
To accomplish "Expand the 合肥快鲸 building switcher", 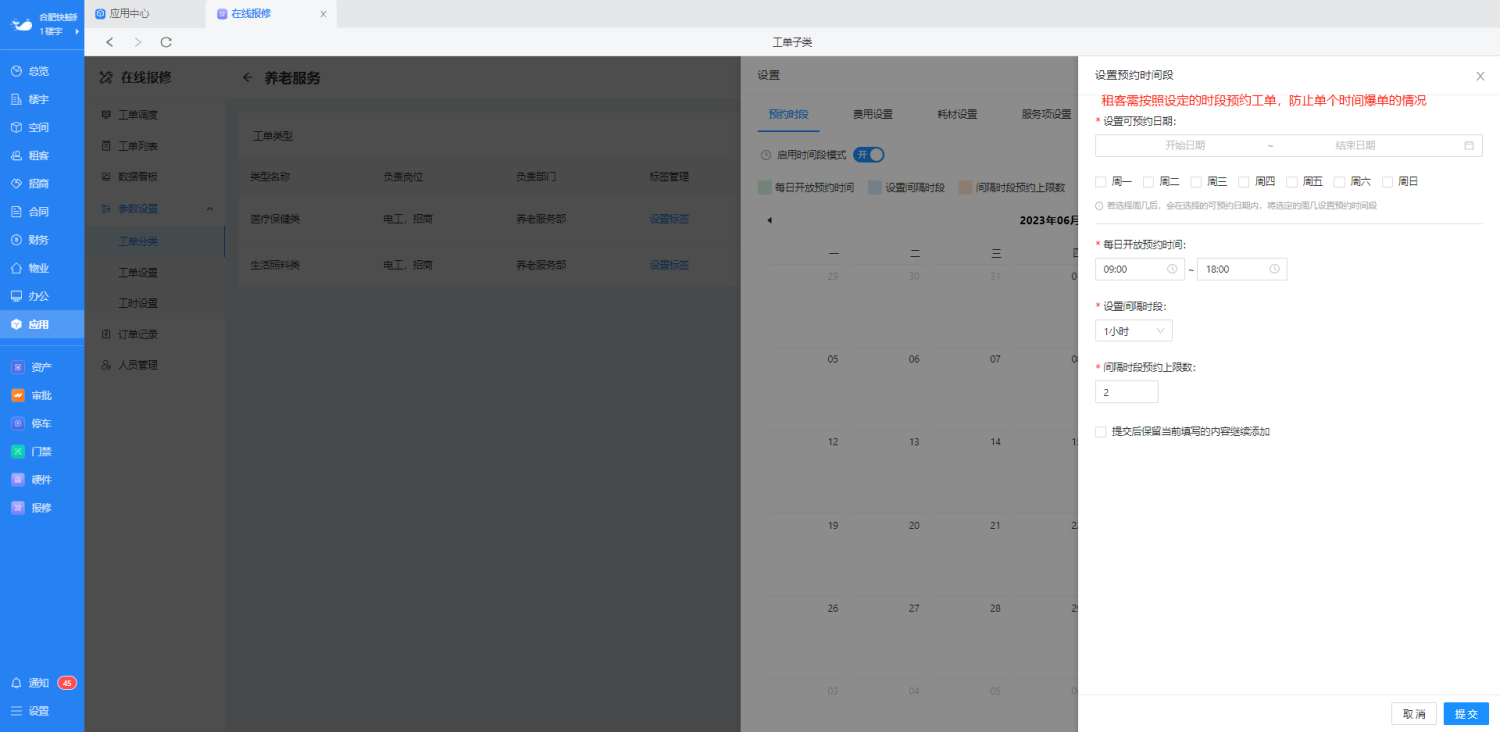I will tap(77, 32).
